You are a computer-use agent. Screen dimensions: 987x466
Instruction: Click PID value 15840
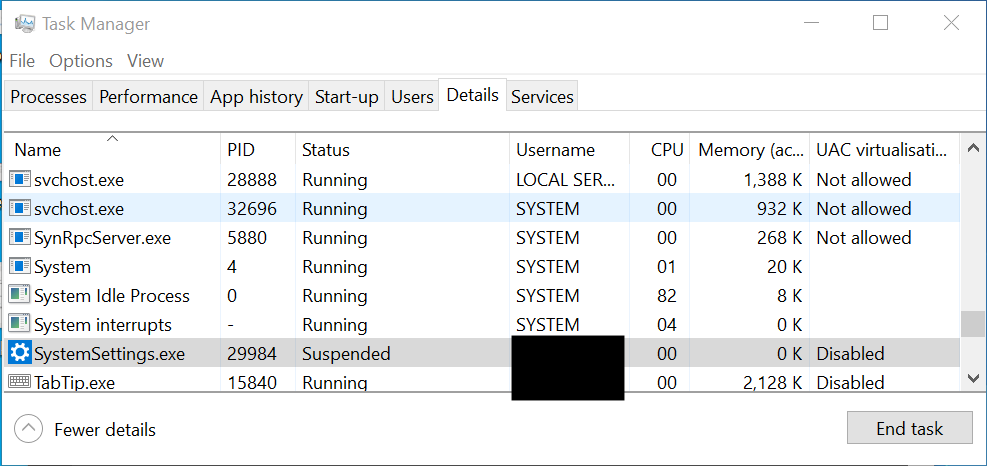pos(252,383)
